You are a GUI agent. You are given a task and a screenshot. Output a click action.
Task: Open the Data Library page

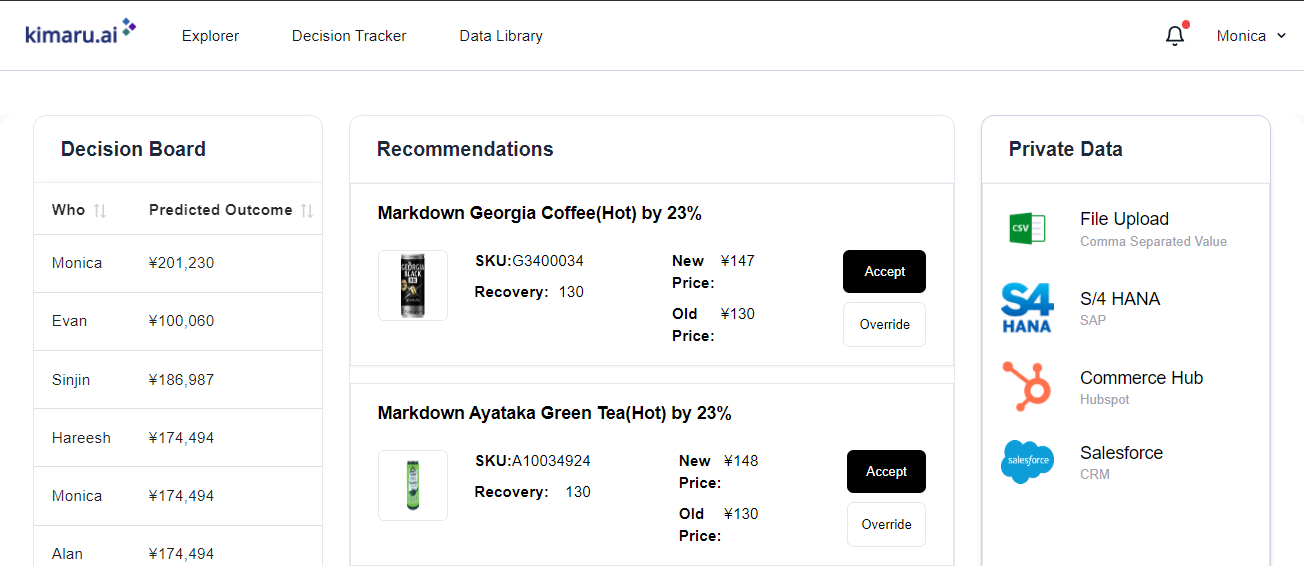click(501, 36)
